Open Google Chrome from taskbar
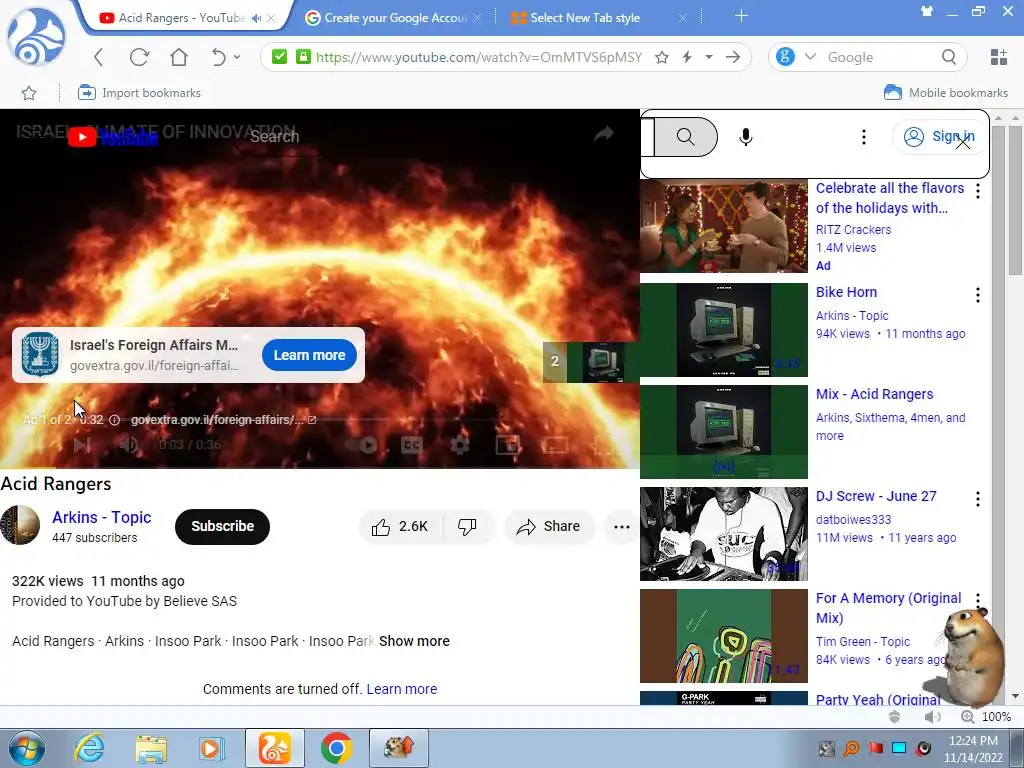The width and height of the screenshot is (1024, 768). pos(336,748)
